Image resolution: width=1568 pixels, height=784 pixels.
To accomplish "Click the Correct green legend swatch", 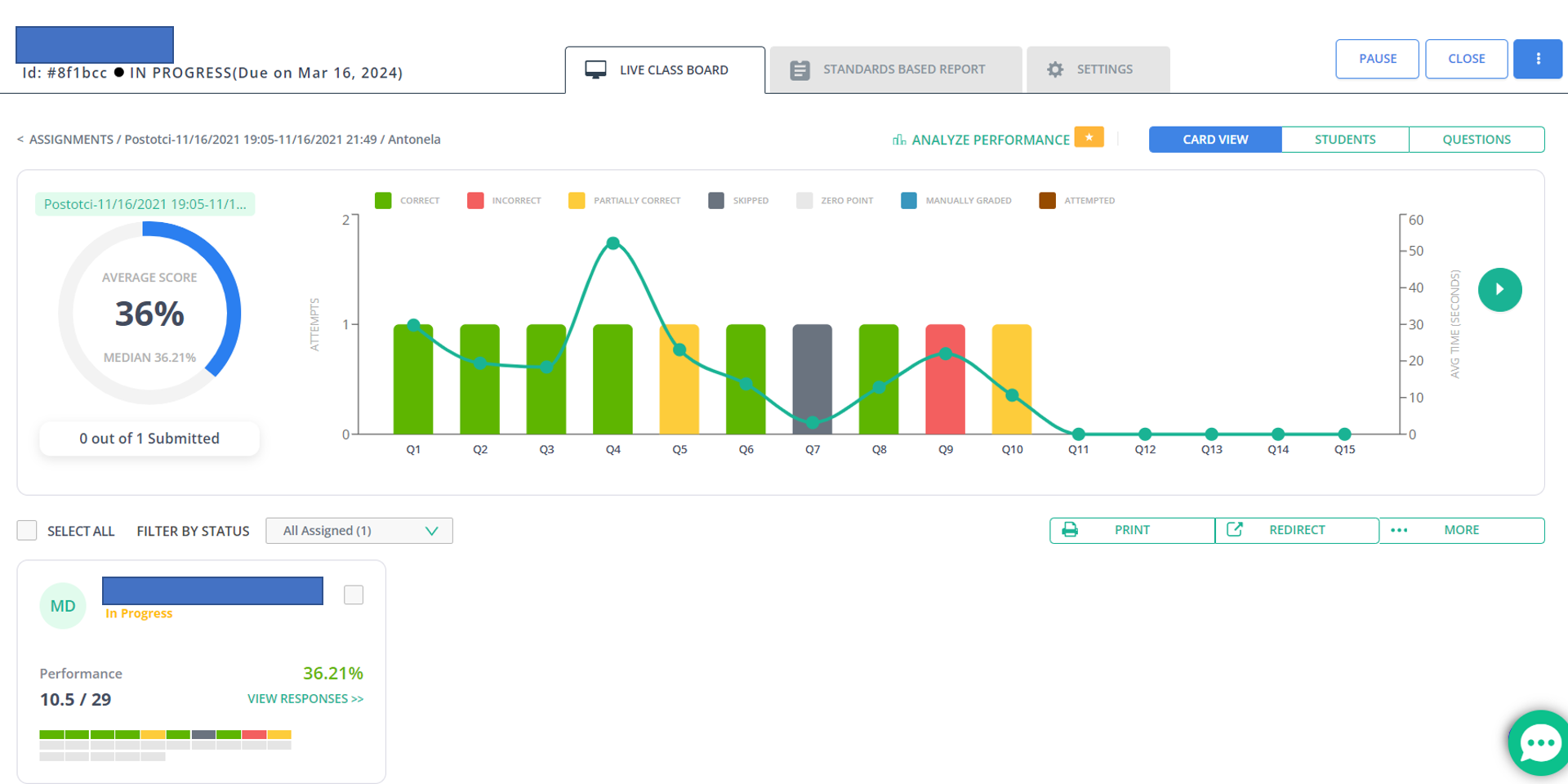I will pyautogui.click(x=383, y=201).
